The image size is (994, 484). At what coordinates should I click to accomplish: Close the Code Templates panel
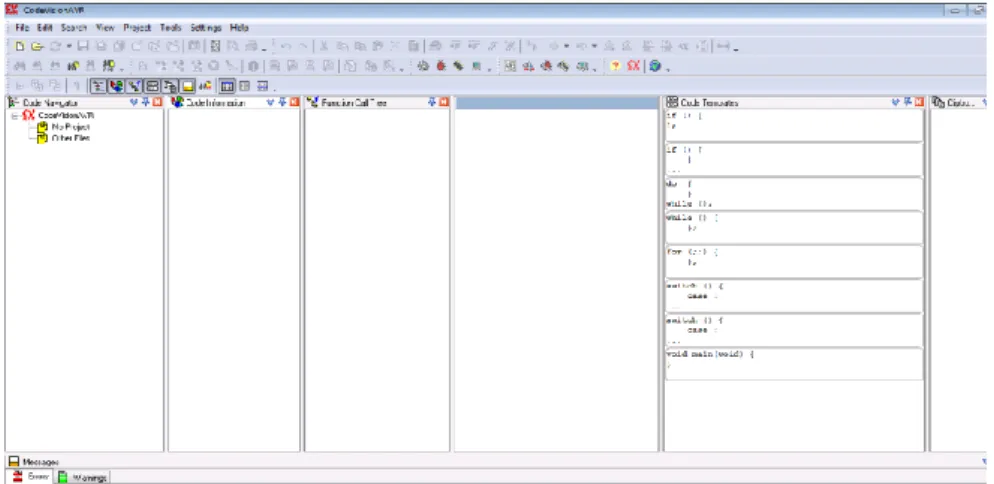click(x=919, y=102)
